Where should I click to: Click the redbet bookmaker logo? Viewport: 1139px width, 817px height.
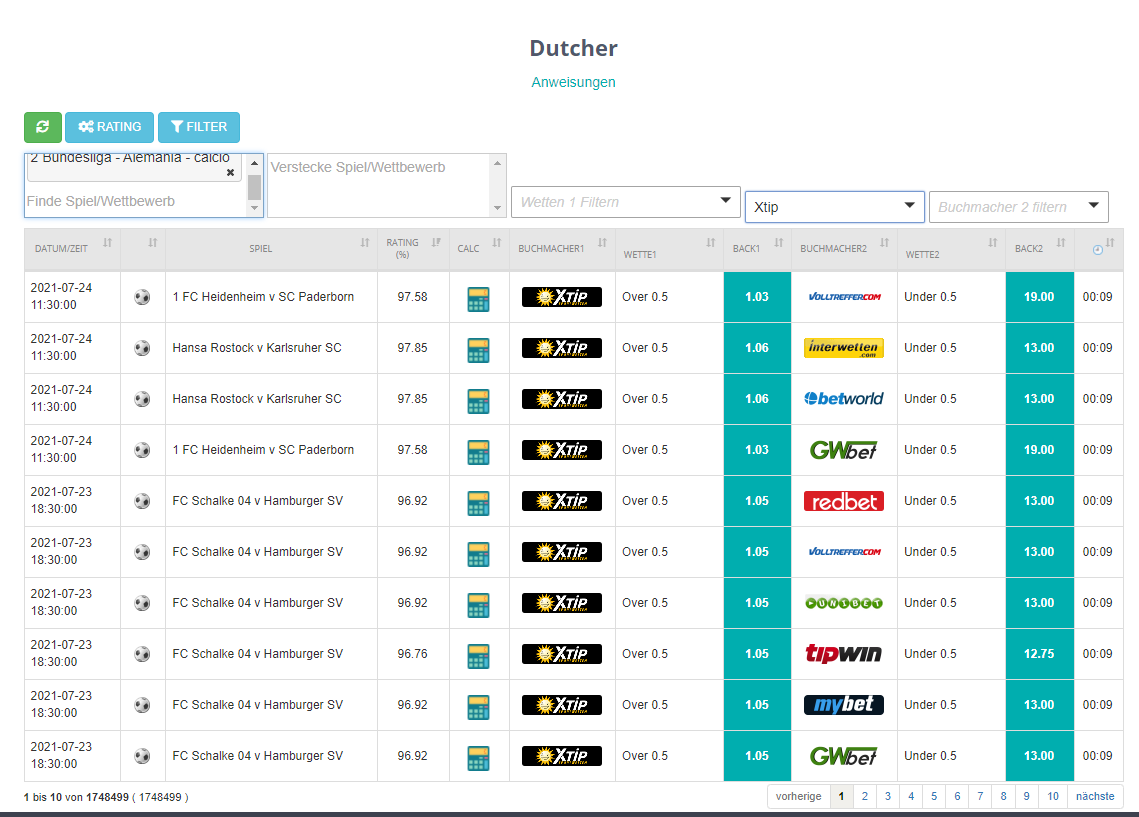point(844,501)
